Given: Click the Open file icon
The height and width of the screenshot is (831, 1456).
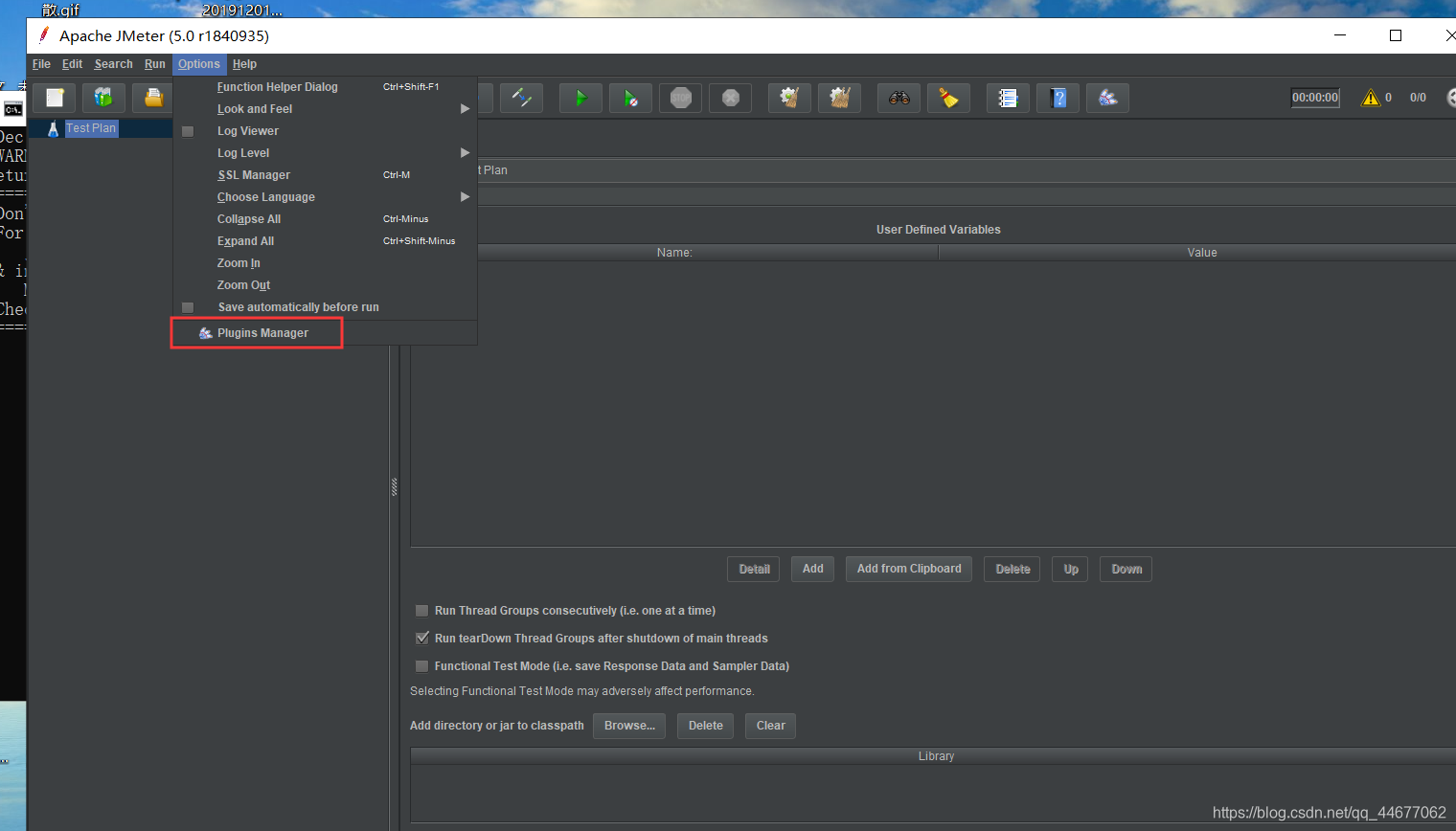Looking at the screenshot, I should (x=152, y=98).
